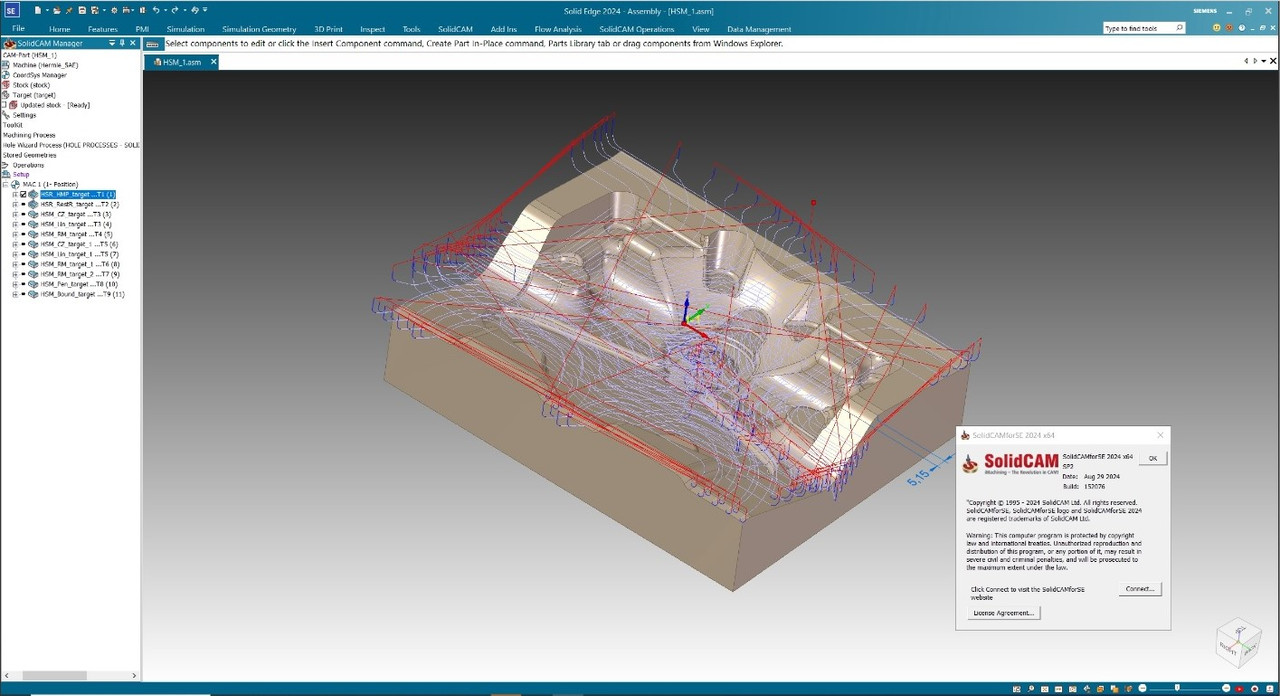Click the Redo arrow in quick access toolbar
The height and width of the screenshot is (696, 1280).
pyautogui.click(x=175, y=10)
